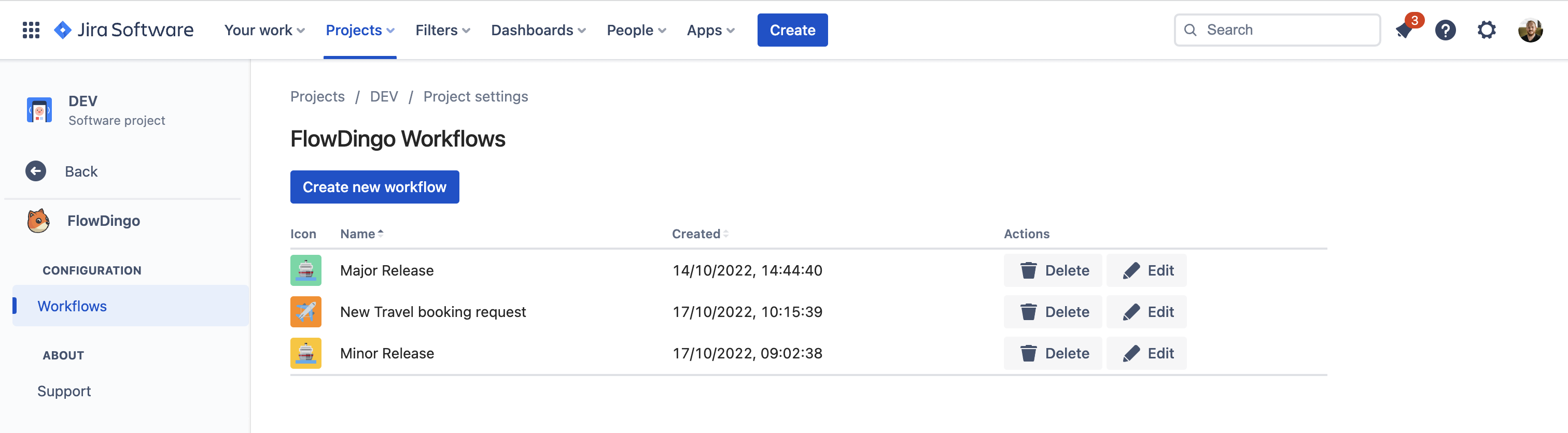Viewport: 1568px width, 433px height.
Task: Expand the Projects dropdown
Action: 360,30
